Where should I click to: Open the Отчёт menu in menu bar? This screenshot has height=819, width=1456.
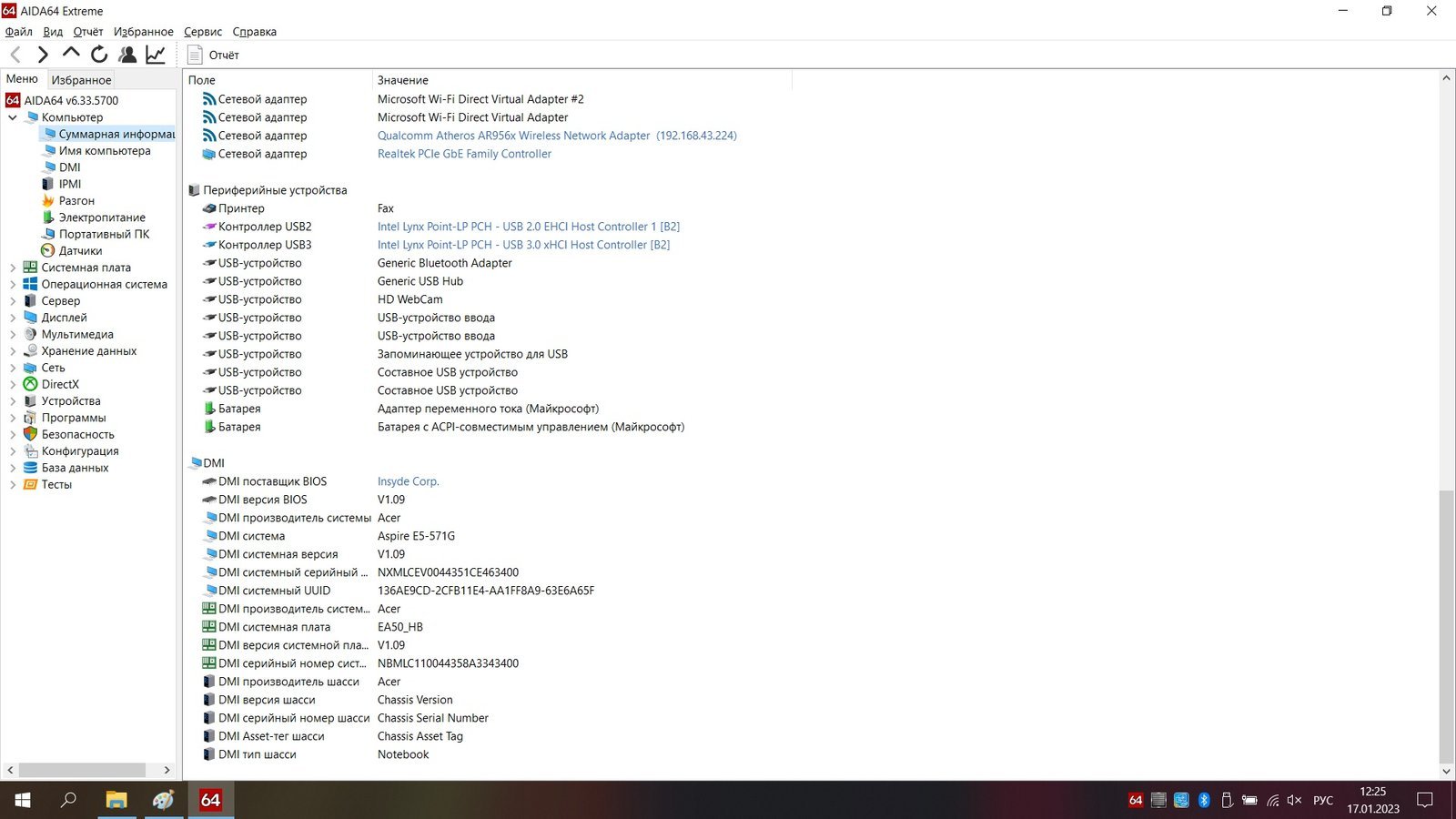pyautogui.click(x=88, y=32)
